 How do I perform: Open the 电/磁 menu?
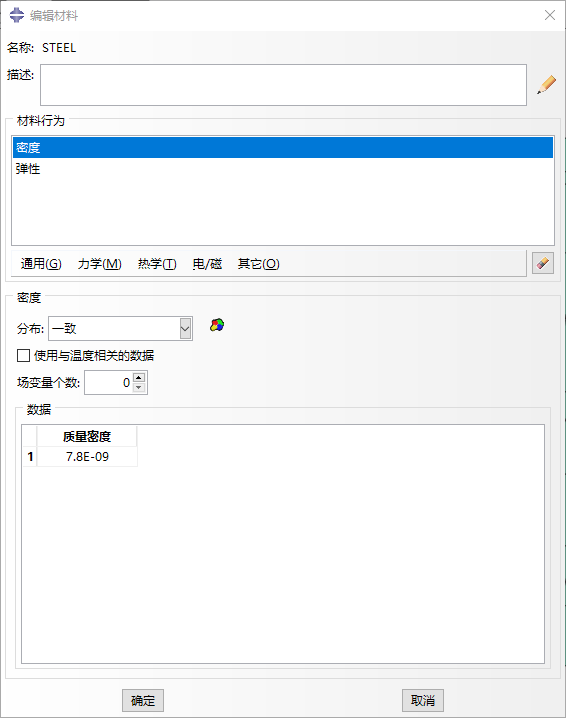point(207,264)
